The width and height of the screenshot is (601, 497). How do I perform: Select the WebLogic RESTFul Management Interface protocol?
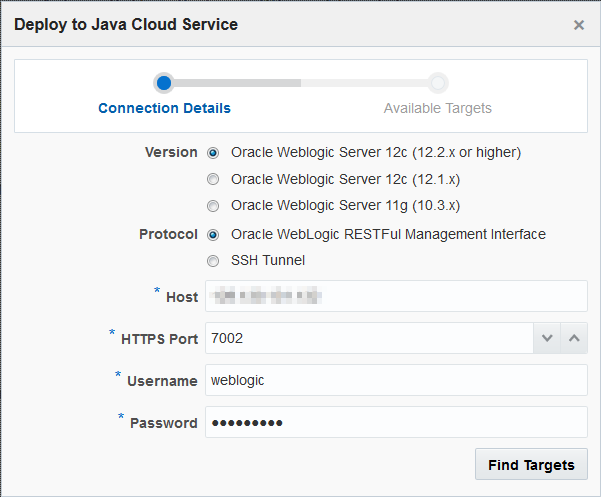pyautogui.click(x=213, y=235)
